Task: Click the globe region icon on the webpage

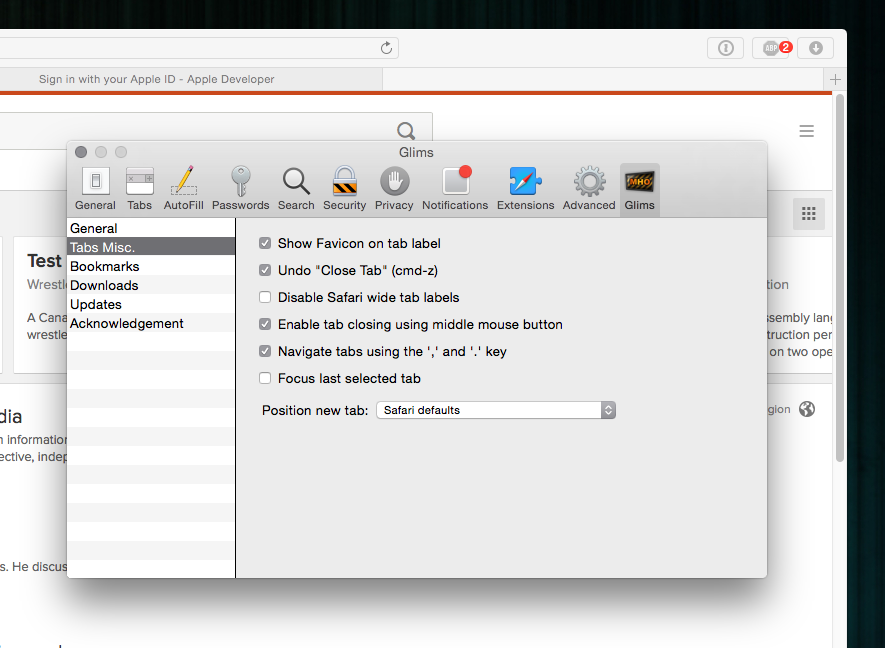Action: (807, 409)
